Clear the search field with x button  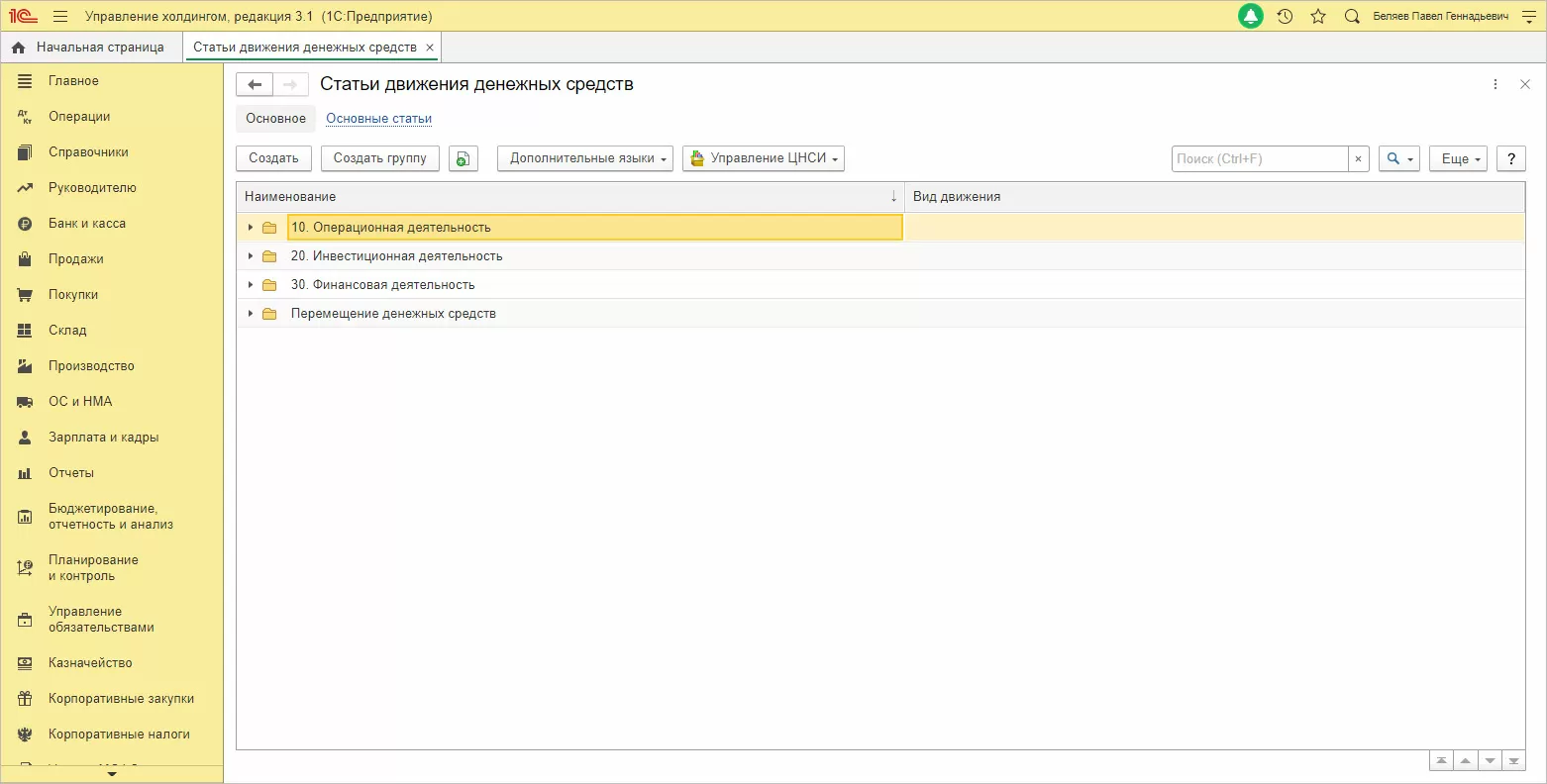(x=1359, y=158)
